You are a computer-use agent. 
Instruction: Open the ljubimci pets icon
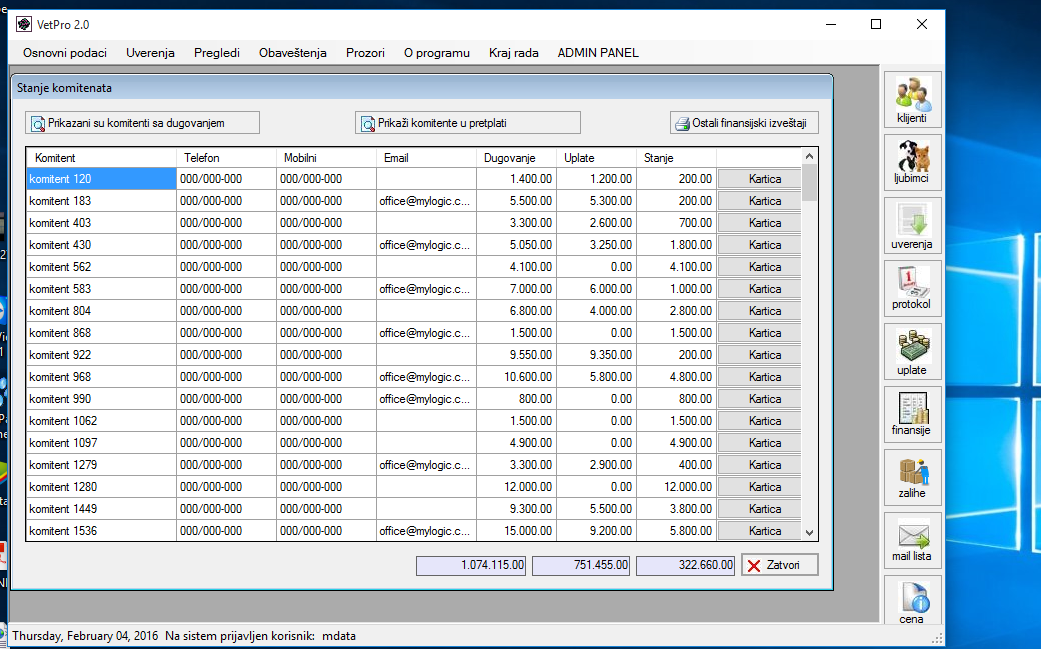[911, 163]
